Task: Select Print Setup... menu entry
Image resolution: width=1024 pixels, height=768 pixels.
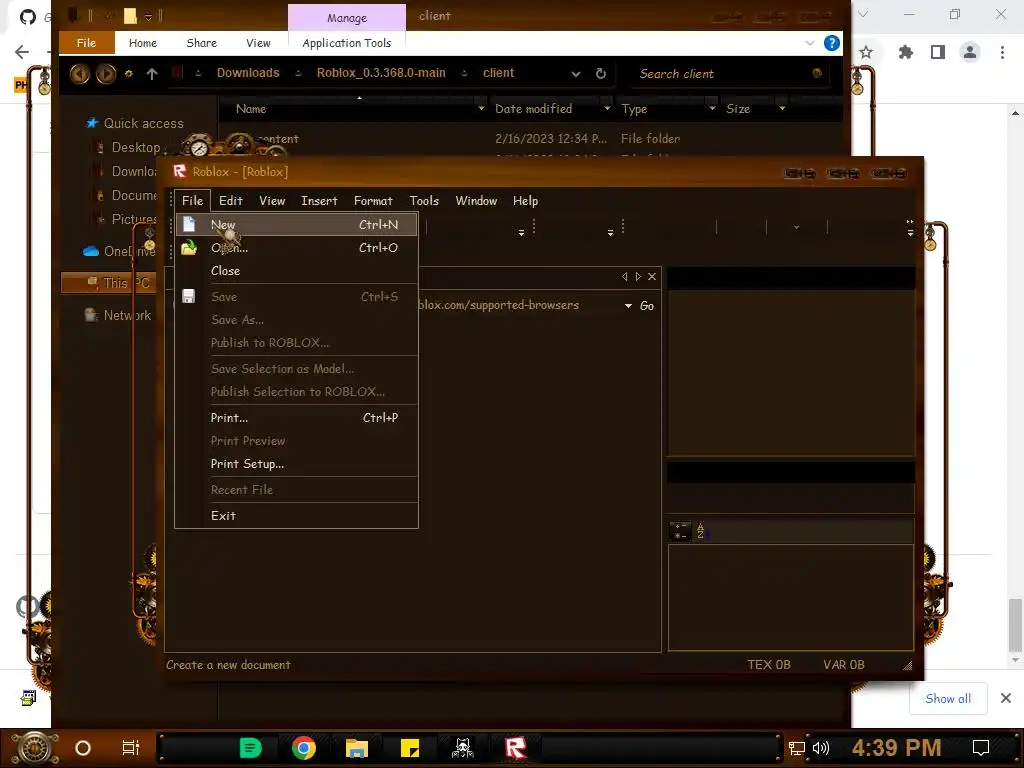Action: click(x=296, y=464)
